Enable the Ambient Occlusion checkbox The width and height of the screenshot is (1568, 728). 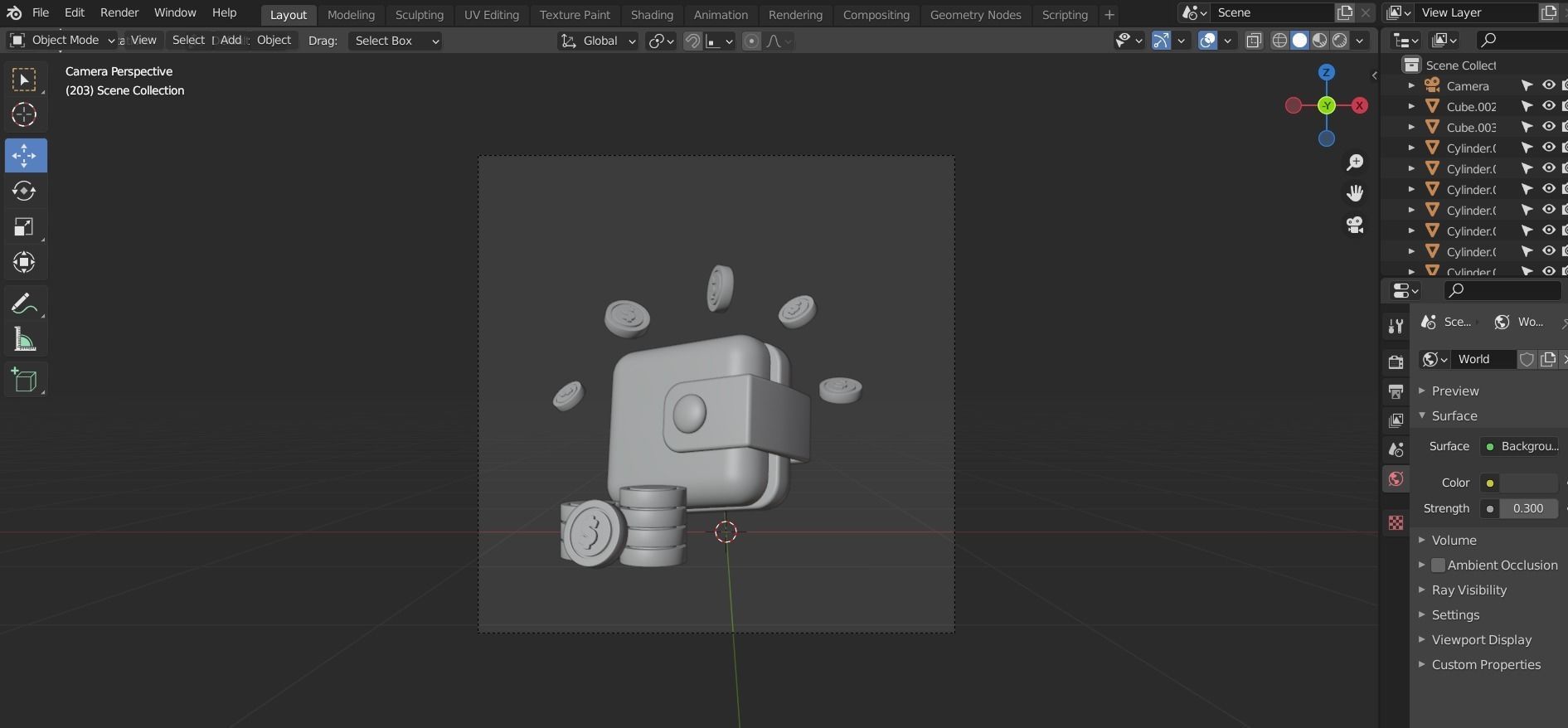(x=1439, y=565)
